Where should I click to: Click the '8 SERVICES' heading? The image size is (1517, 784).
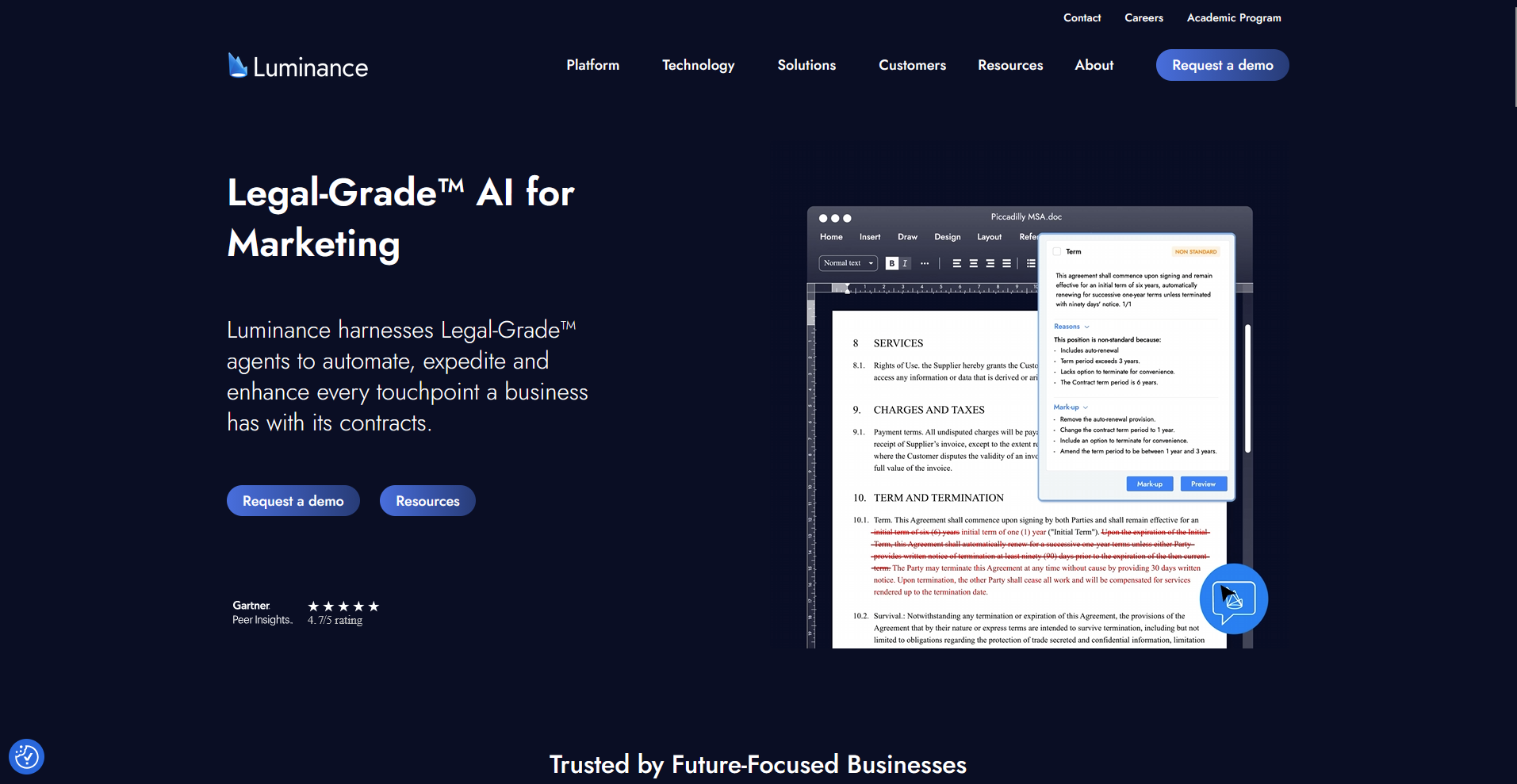[888, 343]
